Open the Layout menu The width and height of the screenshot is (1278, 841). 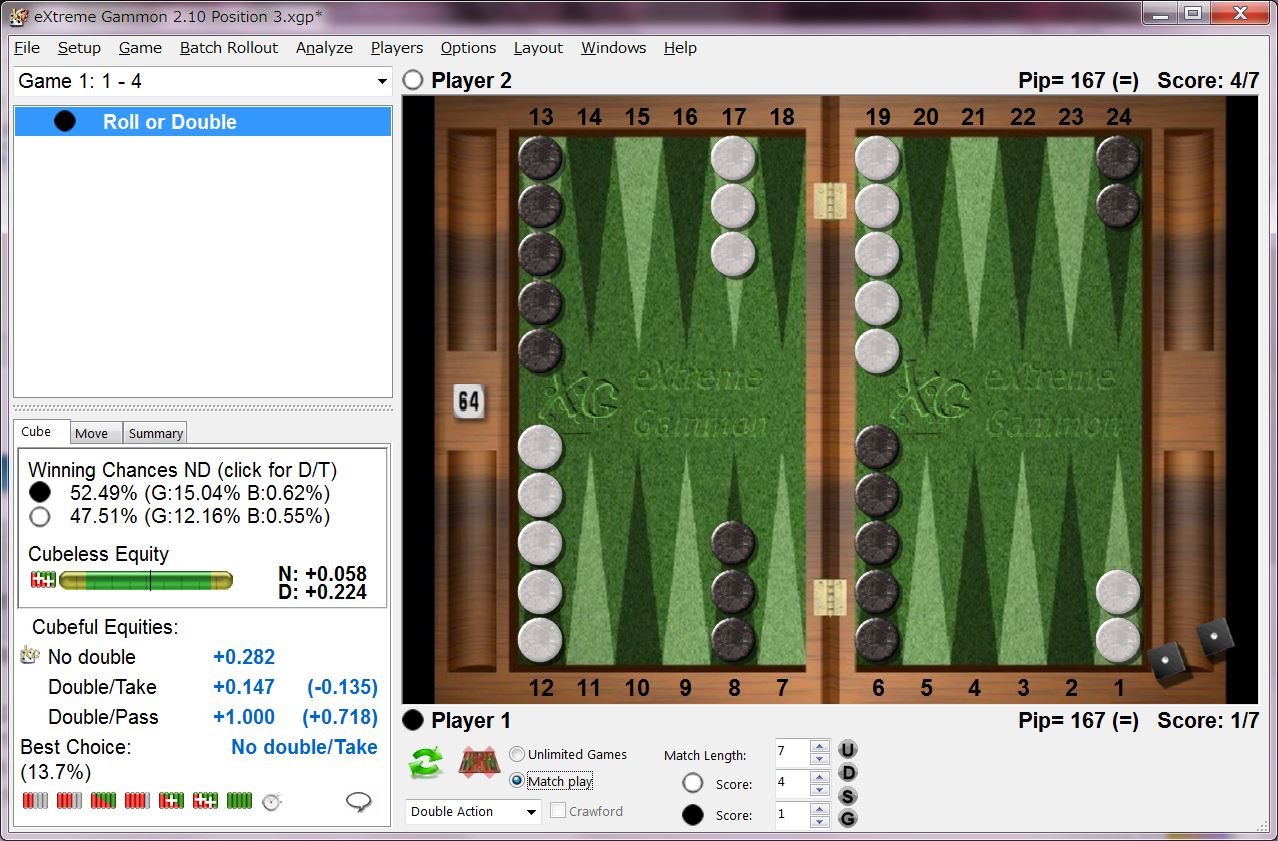pos(538,47)
